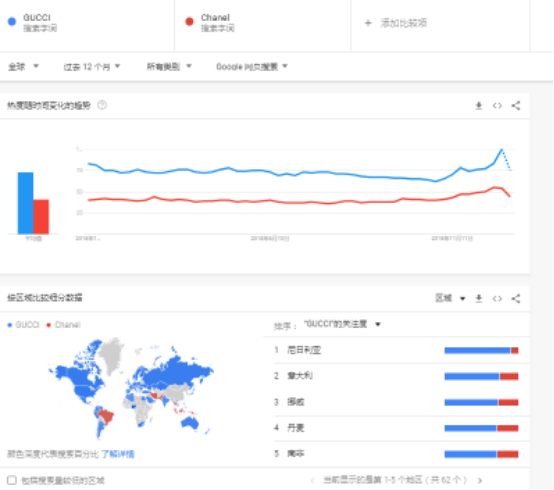
Task: Share the interest over time chart
Action: click(x=516, y=105)
